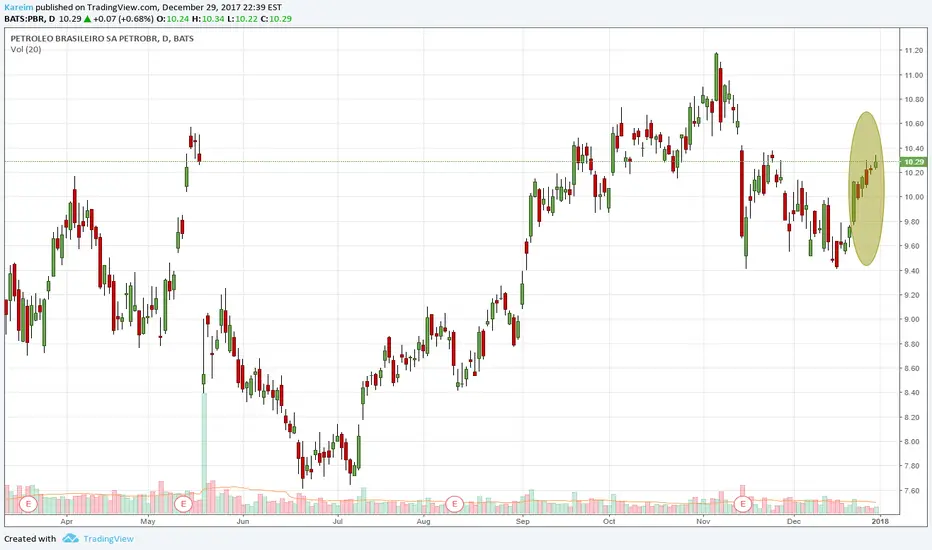Click the tall green volume spike bar in late May
The width and height of the screenshot is (932, 550).
click(204, 453)
